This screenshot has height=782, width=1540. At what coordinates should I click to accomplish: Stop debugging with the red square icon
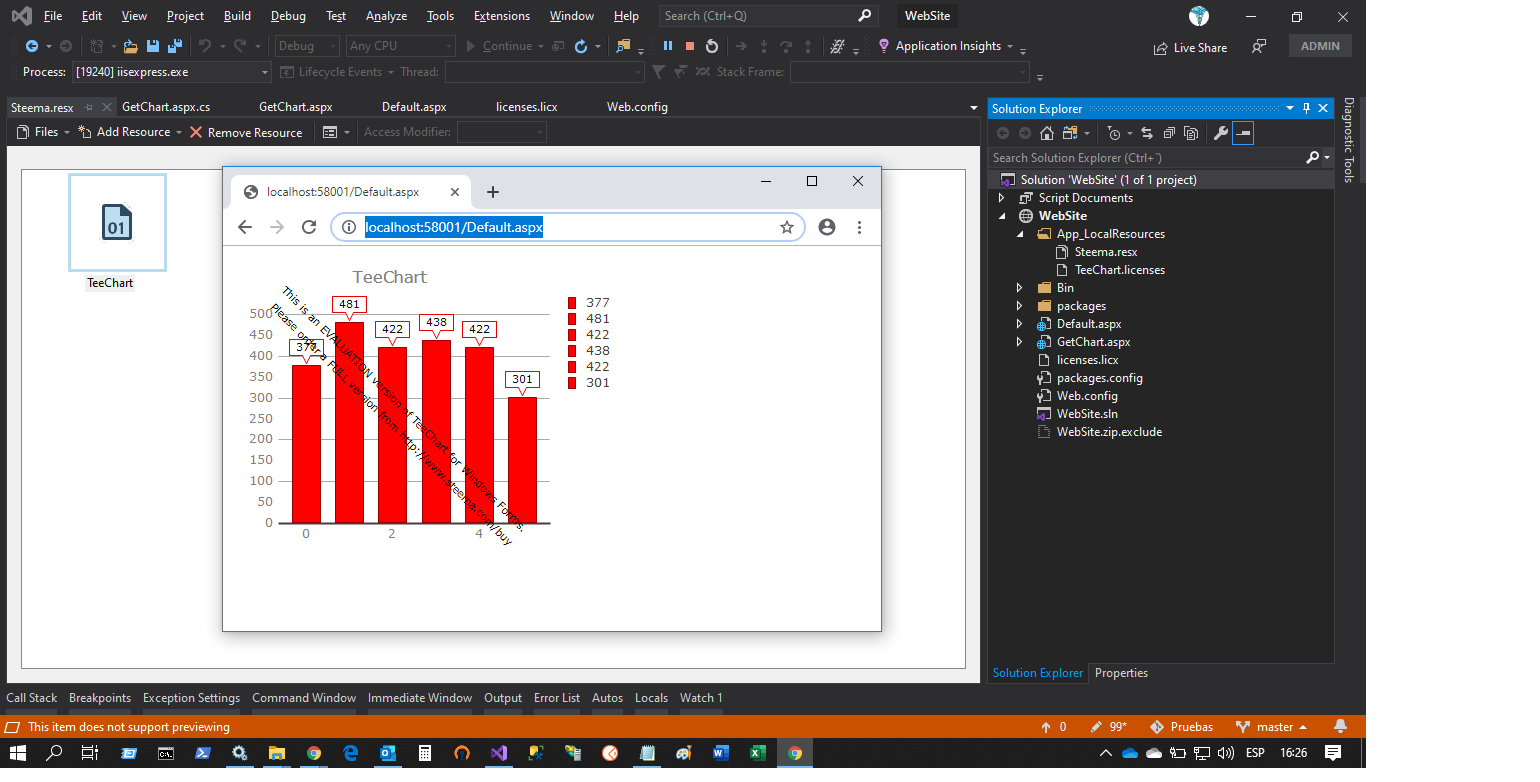[x=690, y=46]
